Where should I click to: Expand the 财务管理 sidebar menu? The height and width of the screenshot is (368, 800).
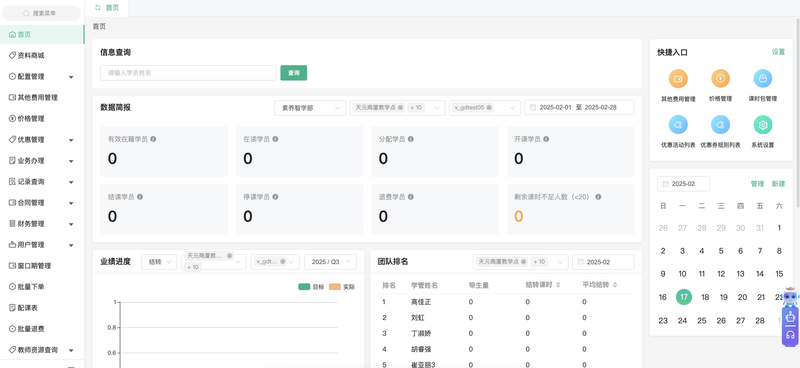click(42, 224)
